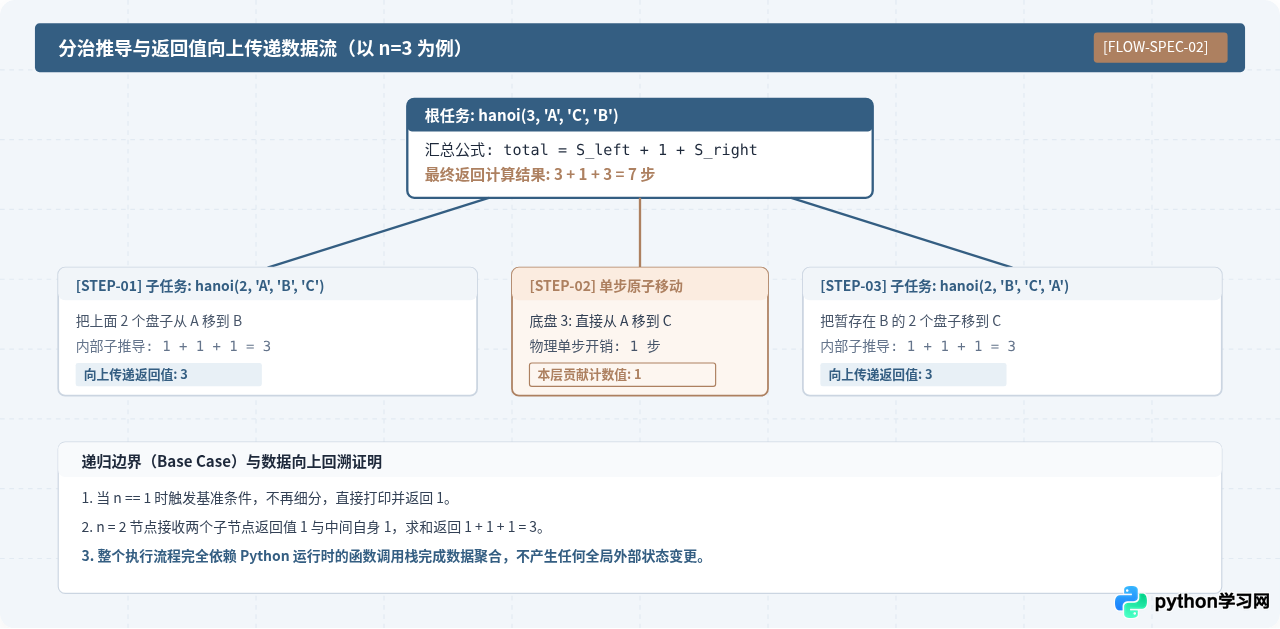
Task: Select the [STEP-02] 单步原子移动 header
Action: coord(640,285)
